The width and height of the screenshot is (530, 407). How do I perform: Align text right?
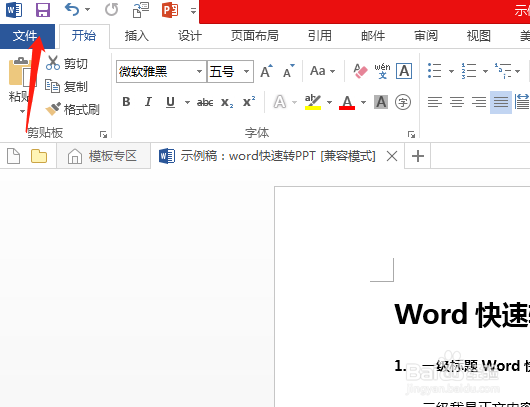pyautogui.click(x=479, y=102)
